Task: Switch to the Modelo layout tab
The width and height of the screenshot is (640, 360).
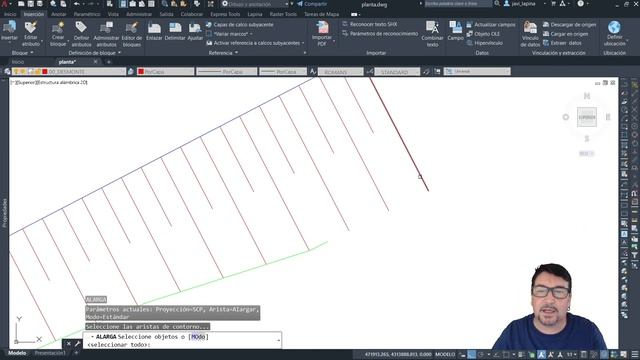Action: coord(17,353)
